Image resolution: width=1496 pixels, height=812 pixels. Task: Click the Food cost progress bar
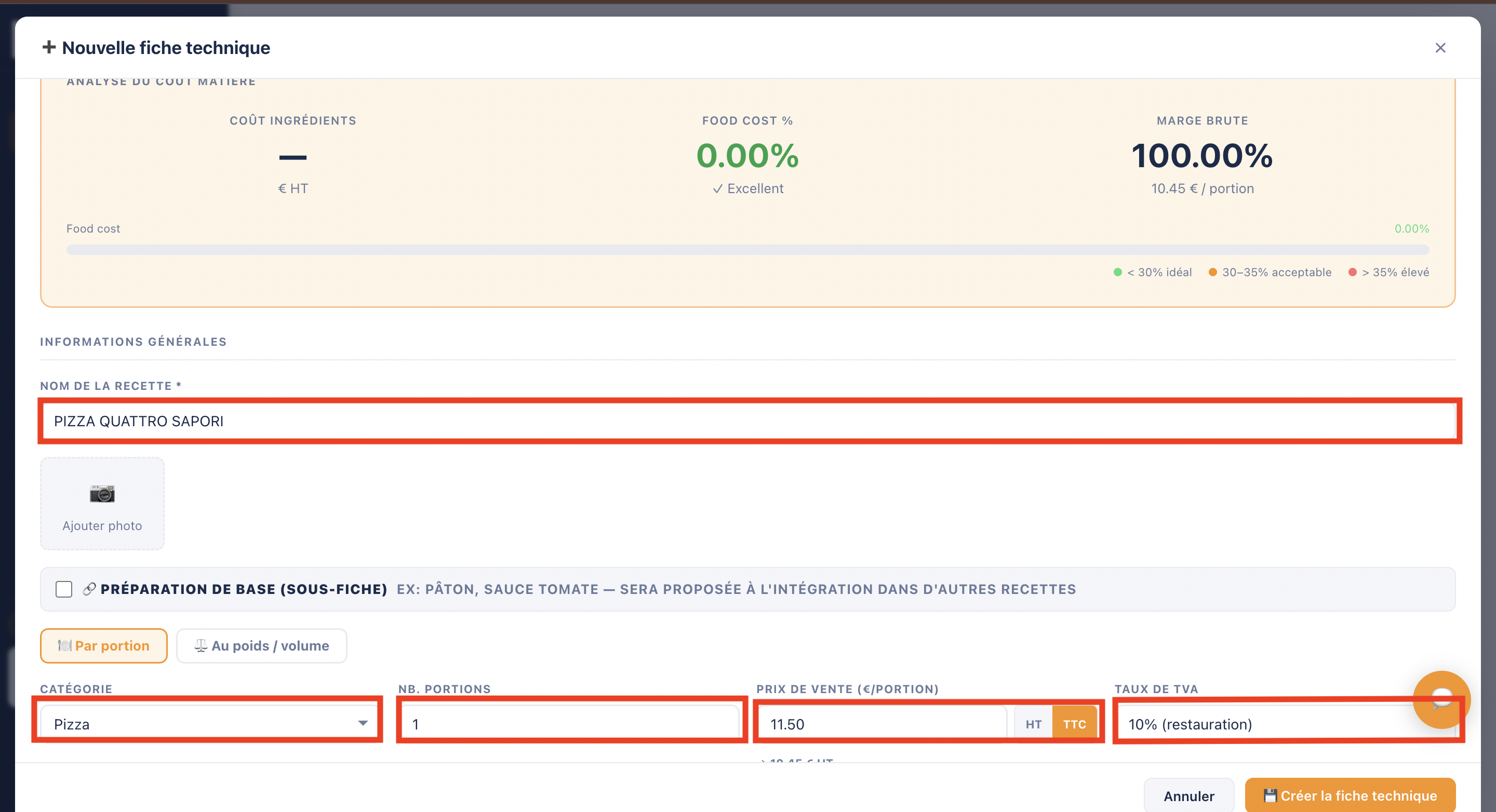click(x=747, y=250)
